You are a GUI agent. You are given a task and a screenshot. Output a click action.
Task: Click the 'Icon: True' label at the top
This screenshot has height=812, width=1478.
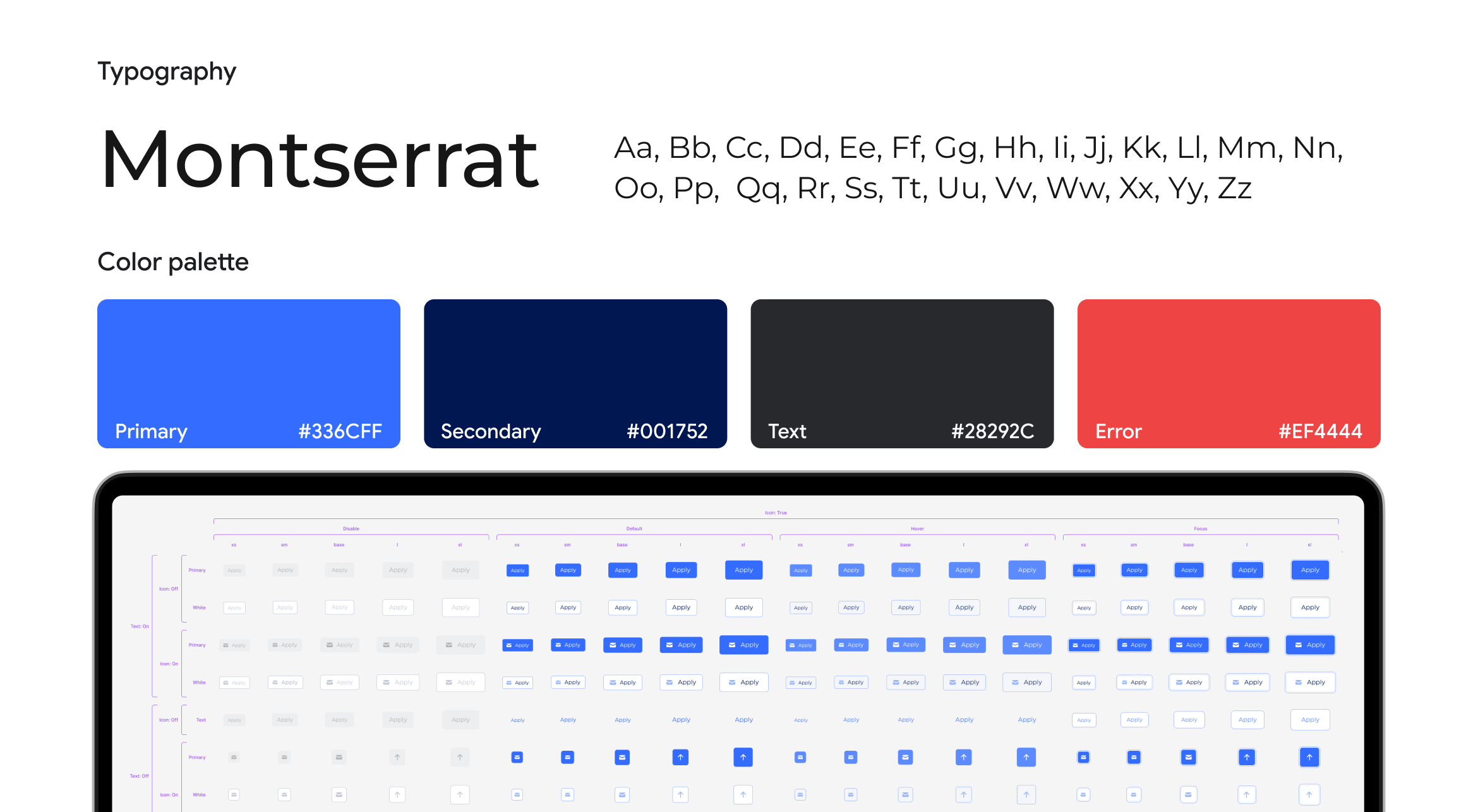(776, 513)
